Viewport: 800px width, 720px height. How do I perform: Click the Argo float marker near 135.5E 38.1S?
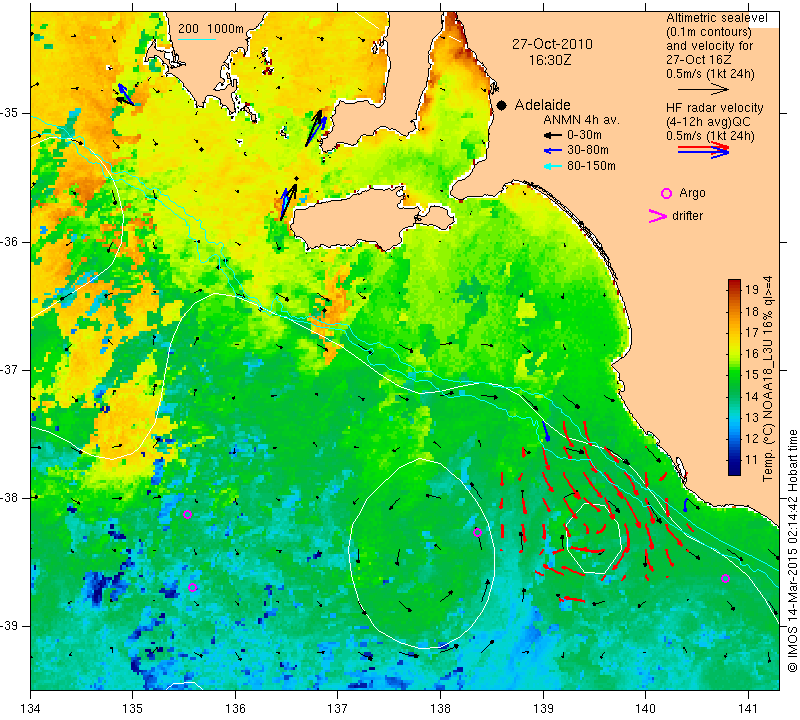tap(187, 514)
